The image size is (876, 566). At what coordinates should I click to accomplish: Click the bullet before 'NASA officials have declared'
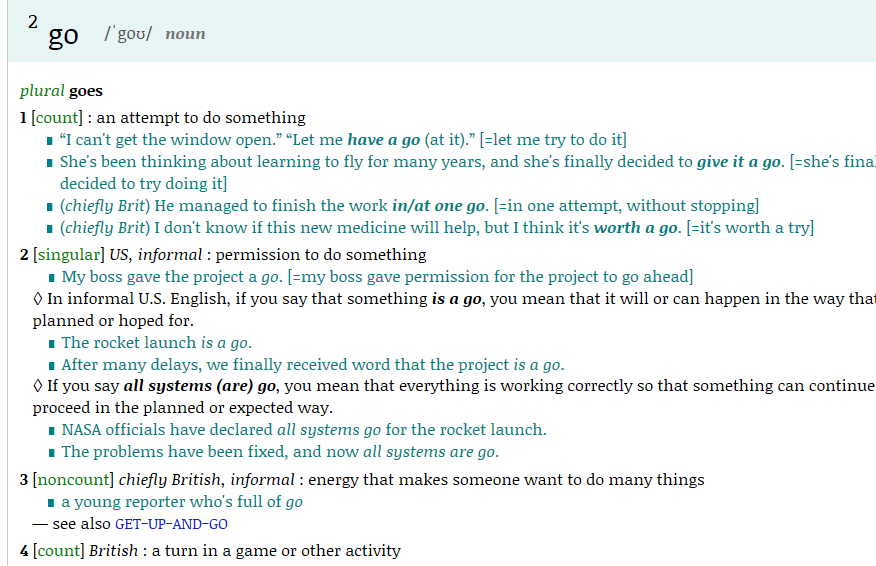[51, 431]
